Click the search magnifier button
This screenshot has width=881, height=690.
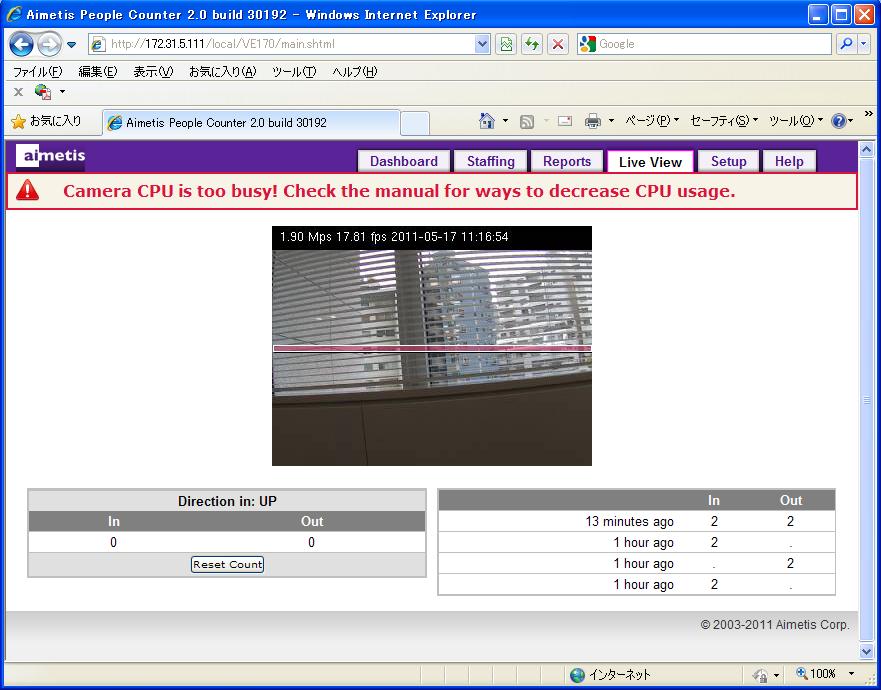coord(846,44)
